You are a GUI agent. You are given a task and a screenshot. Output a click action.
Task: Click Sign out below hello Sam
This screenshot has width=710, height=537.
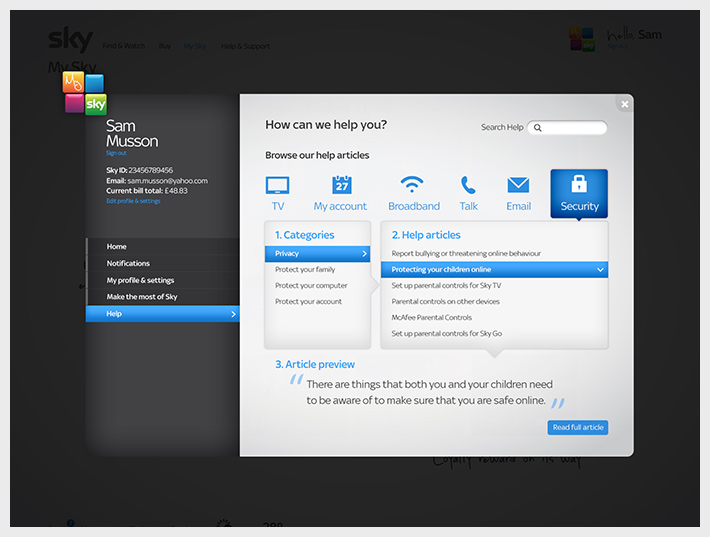tap(617, 46)
